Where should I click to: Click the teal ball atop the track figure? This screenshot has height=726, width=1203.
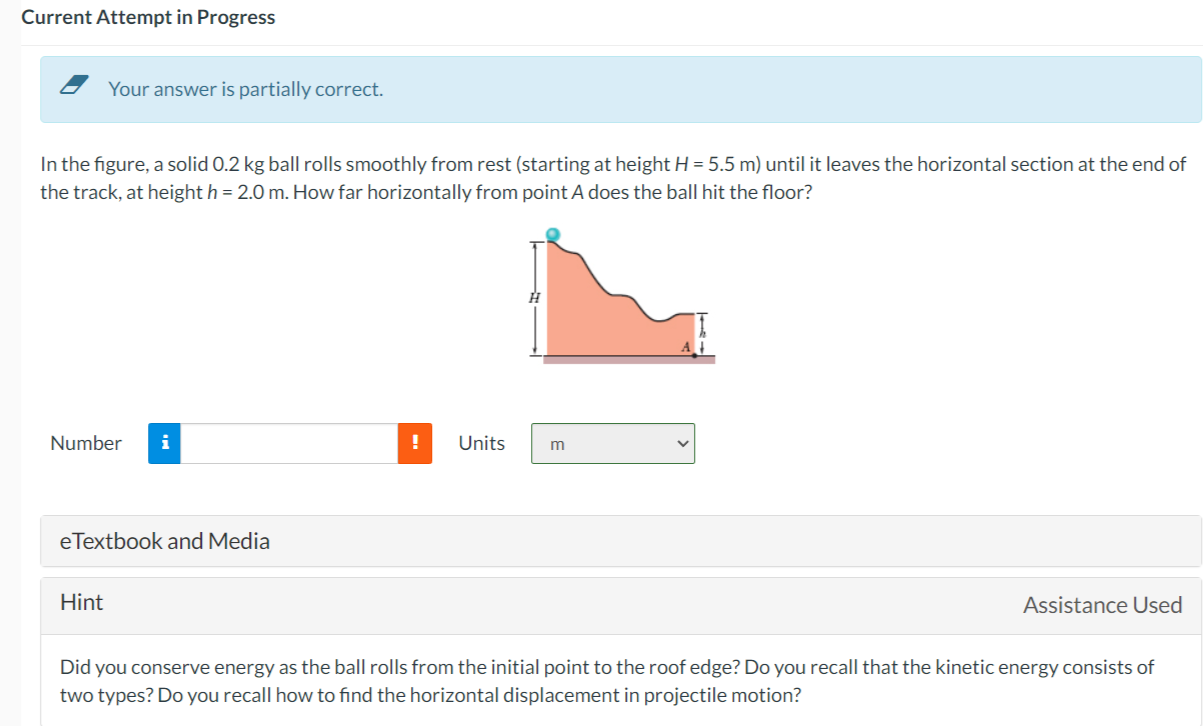click(x=554, y=232)
